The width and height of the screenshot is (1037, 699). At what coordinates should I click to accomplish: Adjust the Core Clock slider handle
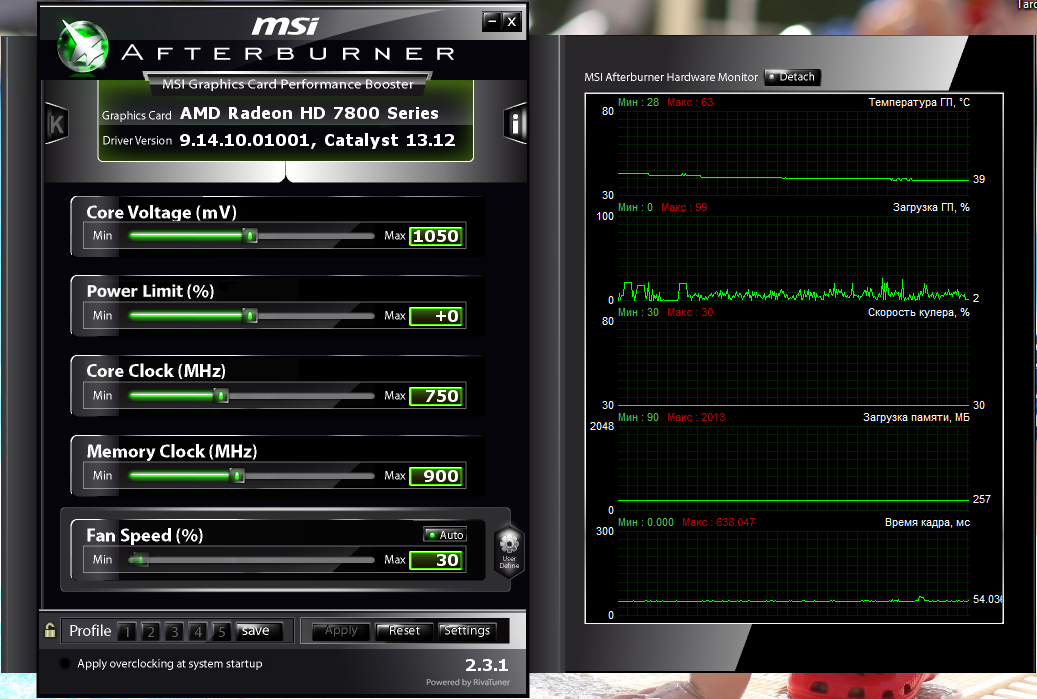[222, 395]
